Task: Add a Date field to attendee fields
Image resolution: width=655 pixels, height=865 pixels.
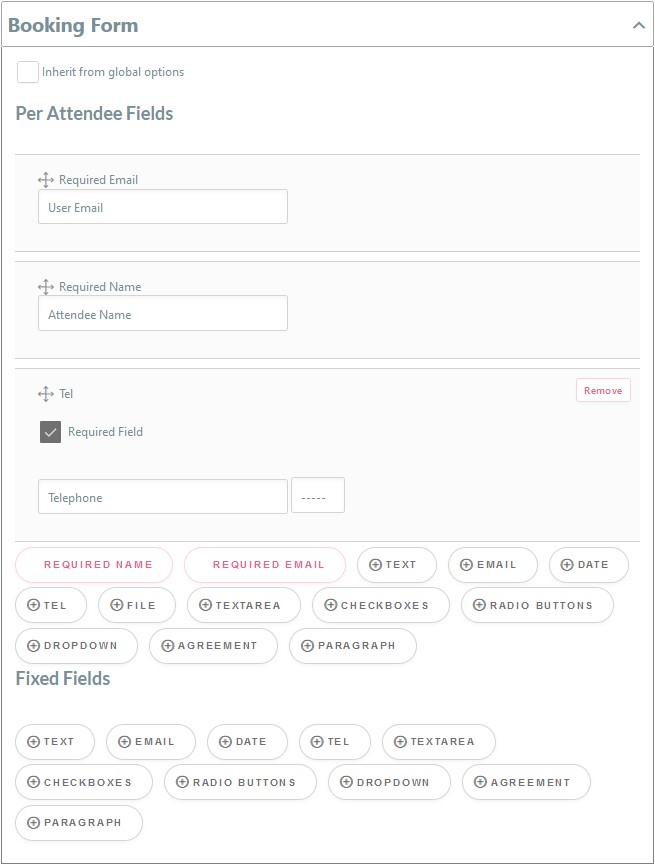Action: coord(588,565)
